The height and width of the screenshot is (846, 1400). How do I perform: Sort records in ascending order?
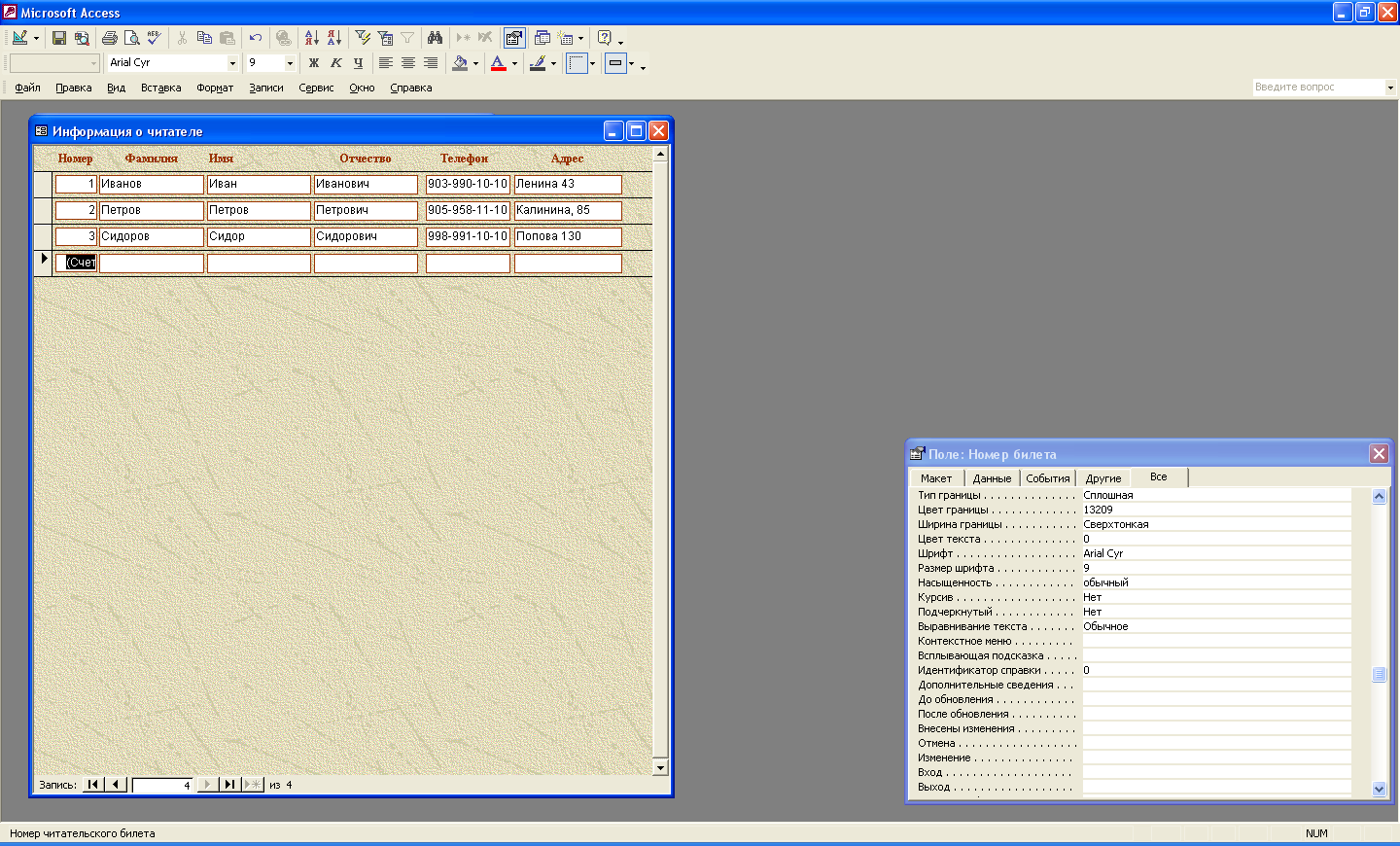point(311,38)
